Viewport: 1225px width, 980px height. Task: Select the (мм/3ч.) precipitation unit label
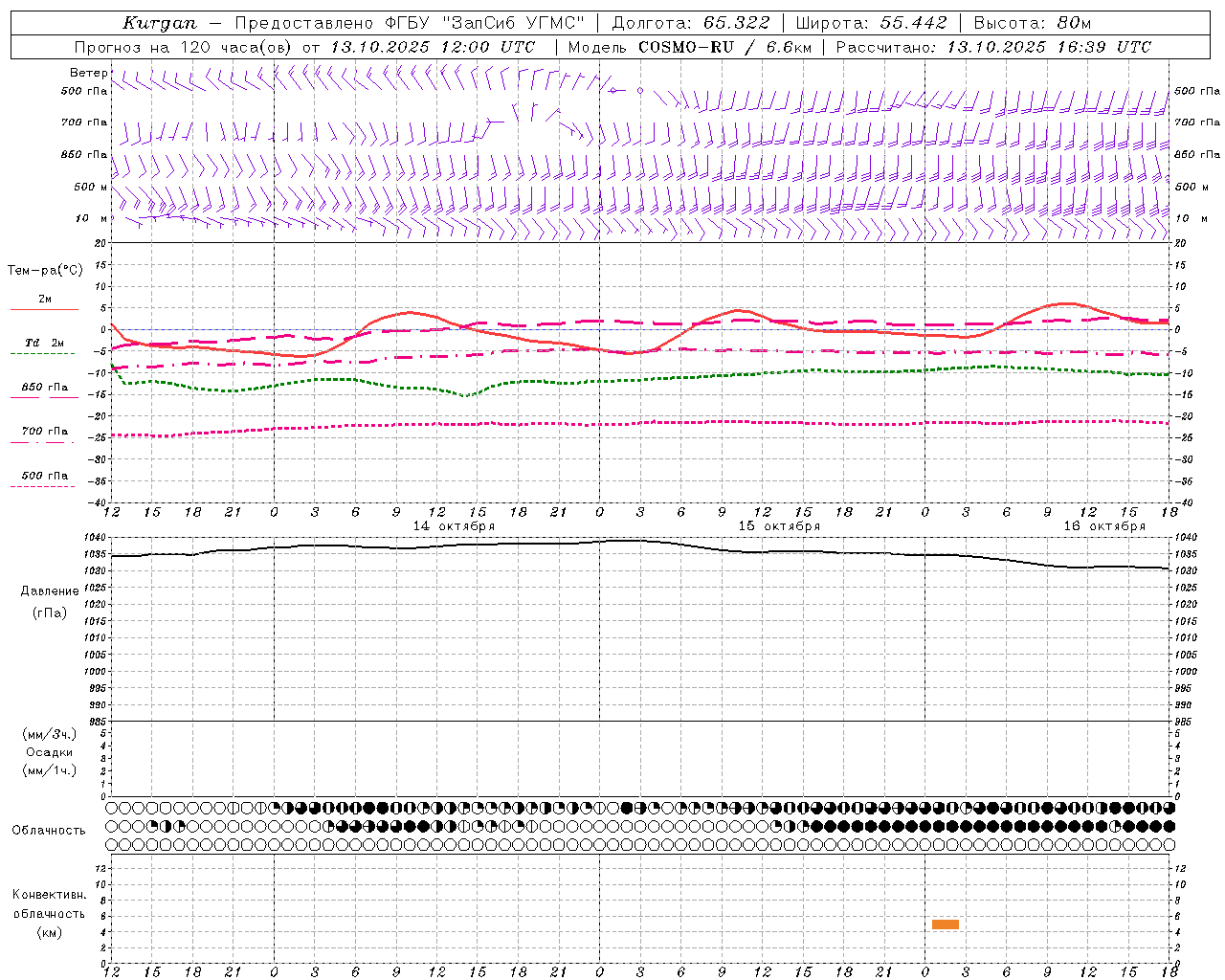tap(50, 734)
